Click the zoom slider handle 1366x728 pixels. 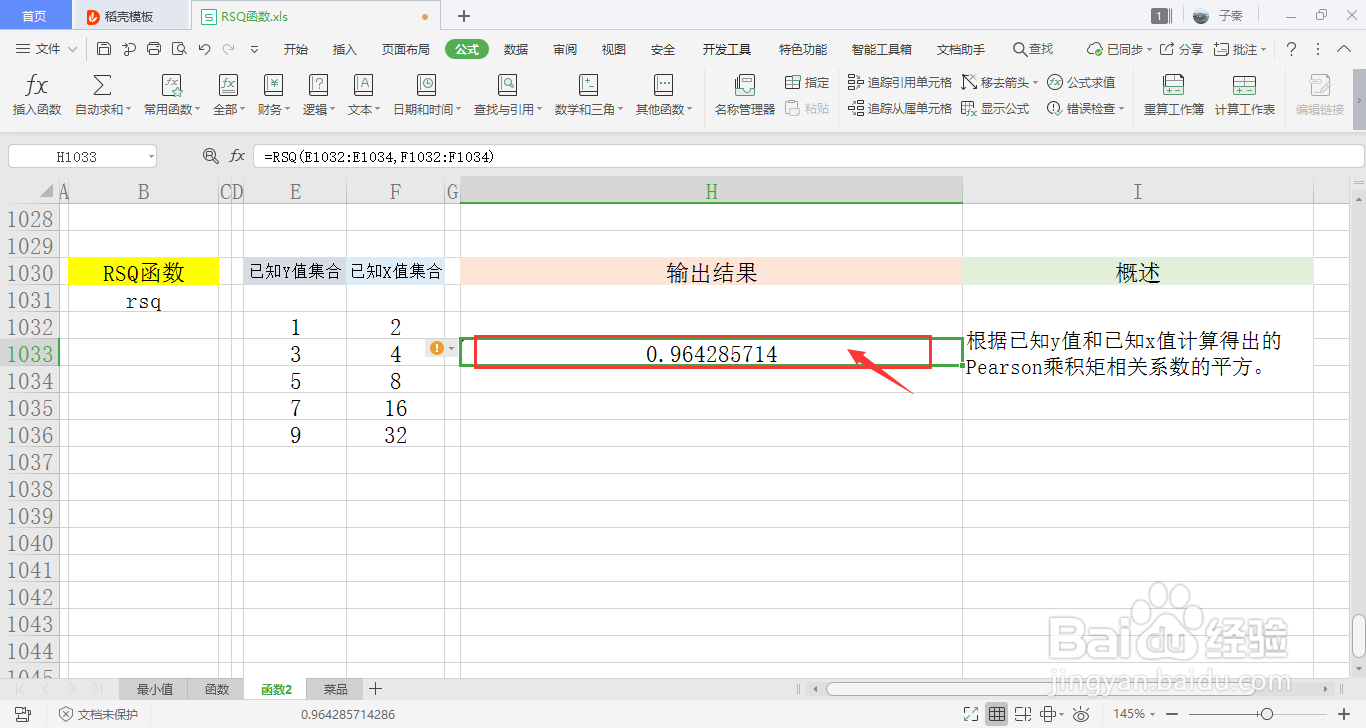click(x=1267, y=714)
